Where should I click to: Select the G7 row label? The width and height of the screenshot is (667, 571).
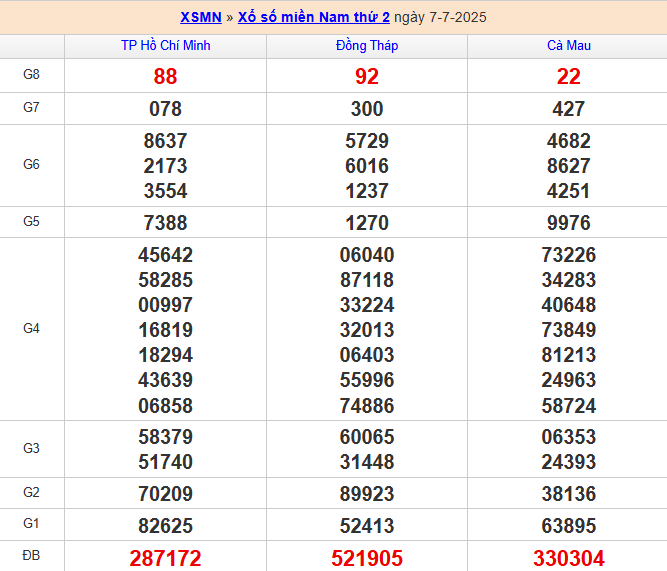pos(31,107)
